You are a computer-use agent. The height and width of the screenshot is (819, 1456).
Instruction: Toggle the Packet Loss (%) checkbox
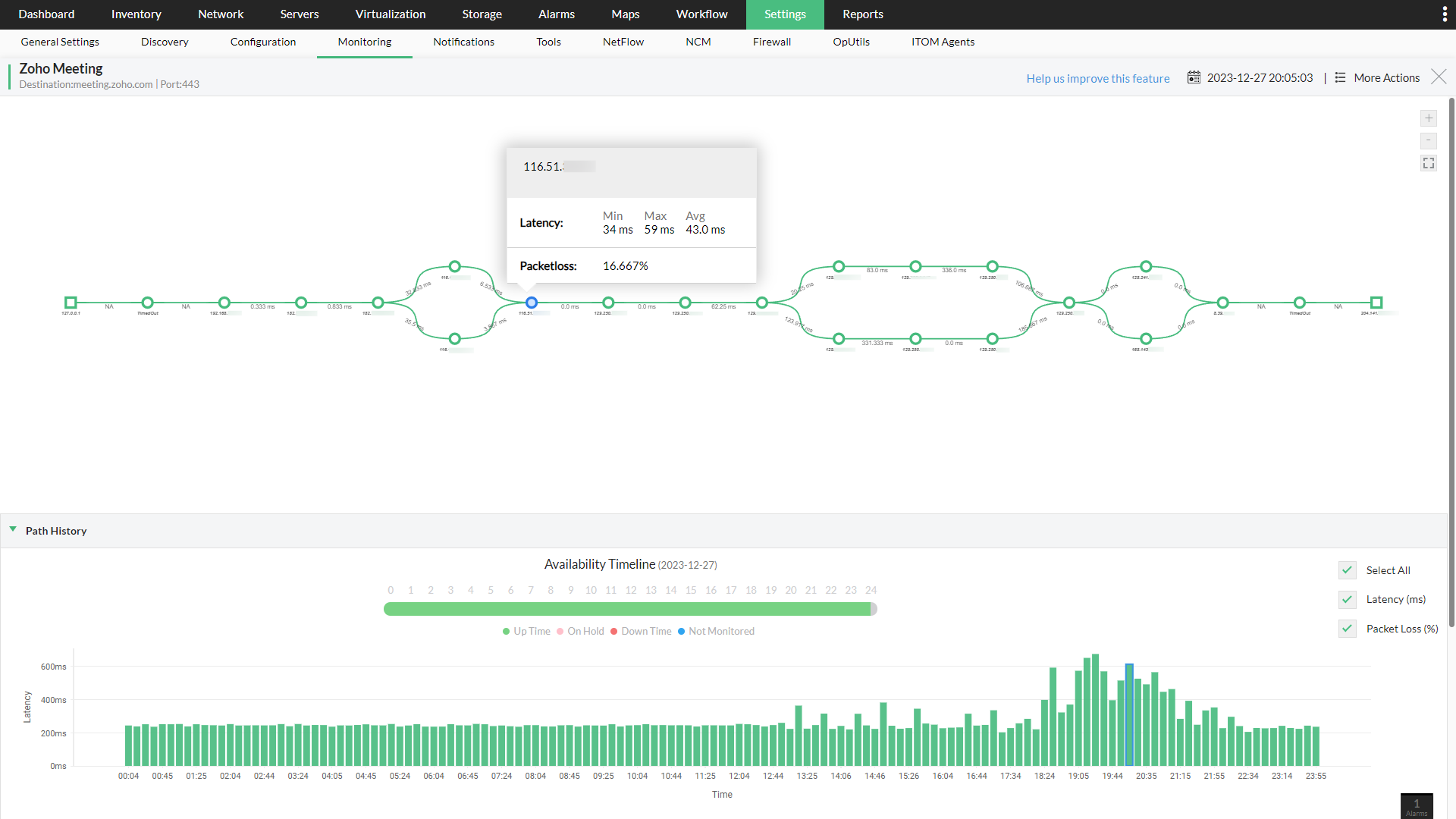pyautogui.click(x=1348, y=629)
